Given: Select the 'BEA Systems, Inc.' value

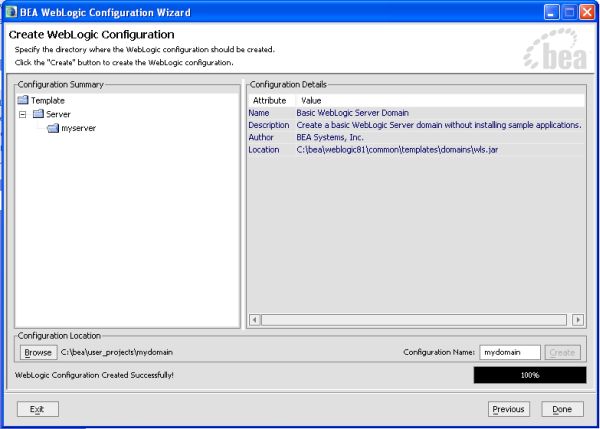Looking at the screenshot, I should tap(330, 137).
